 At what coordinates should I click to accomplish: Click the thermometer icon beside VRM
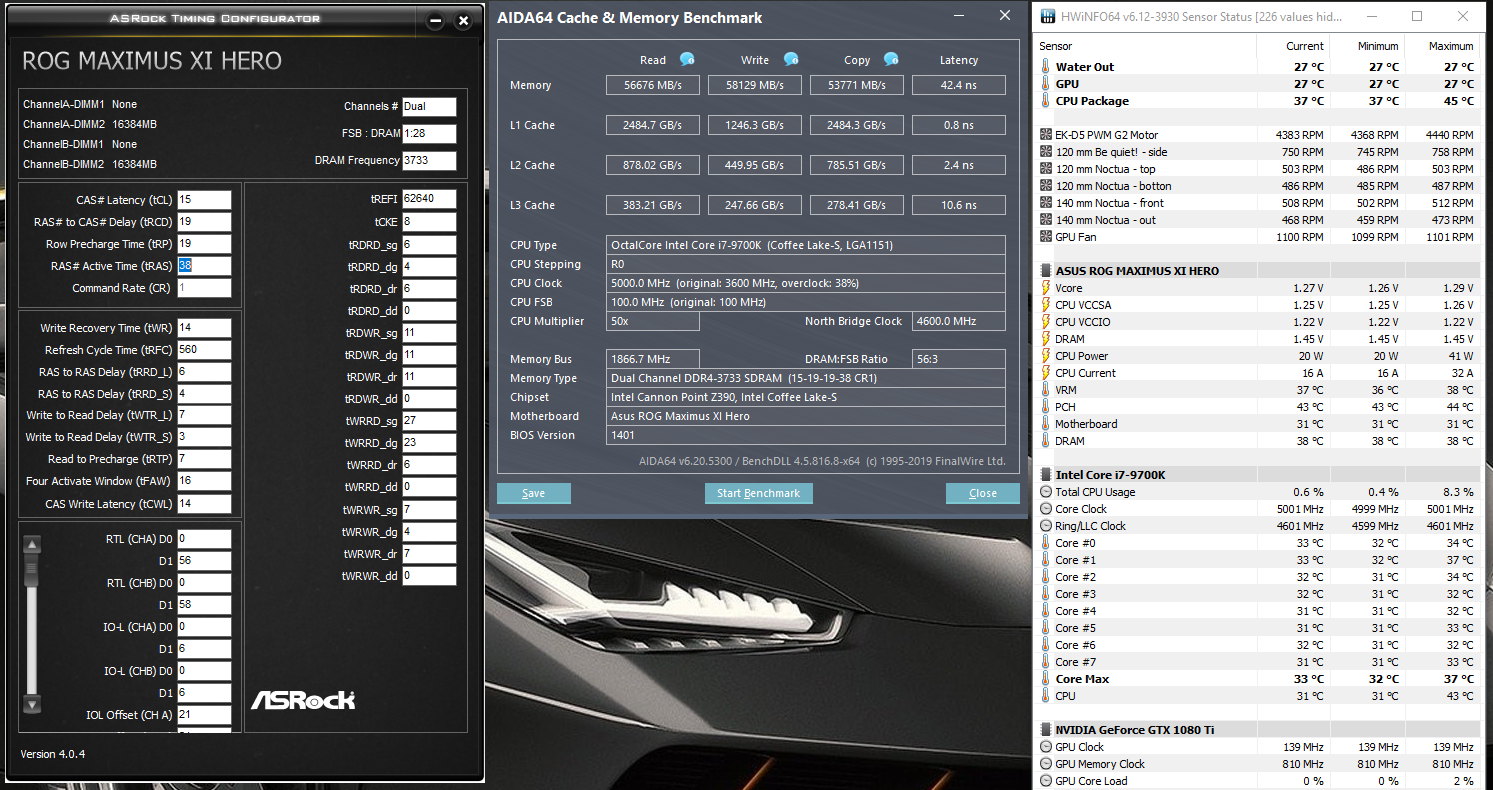click(x=1046, y=390)
